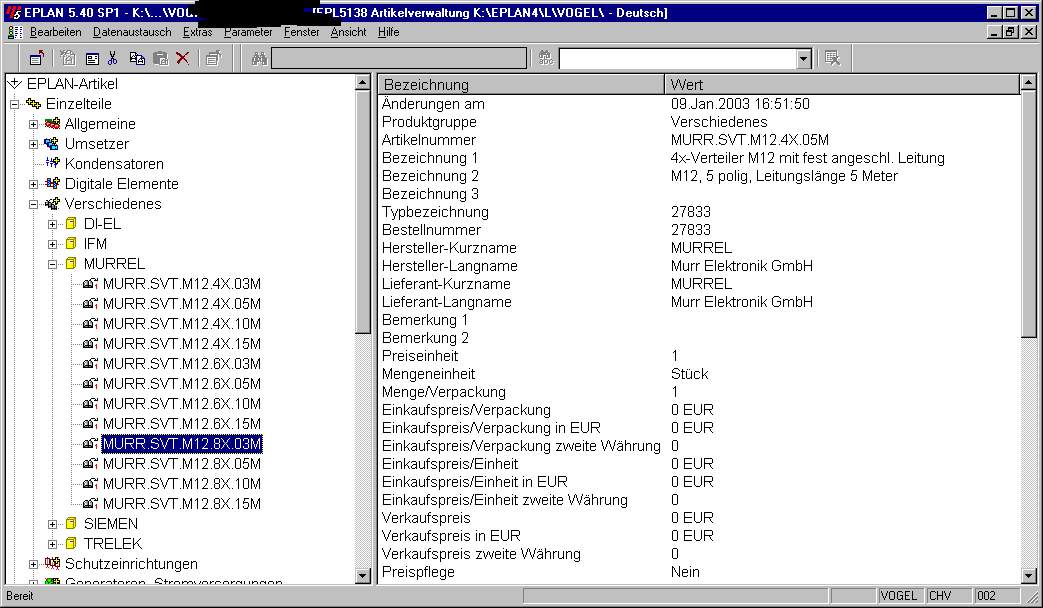Expand the DI-EL manufacturer folder

pyautogui.click(x=53, y=224)
